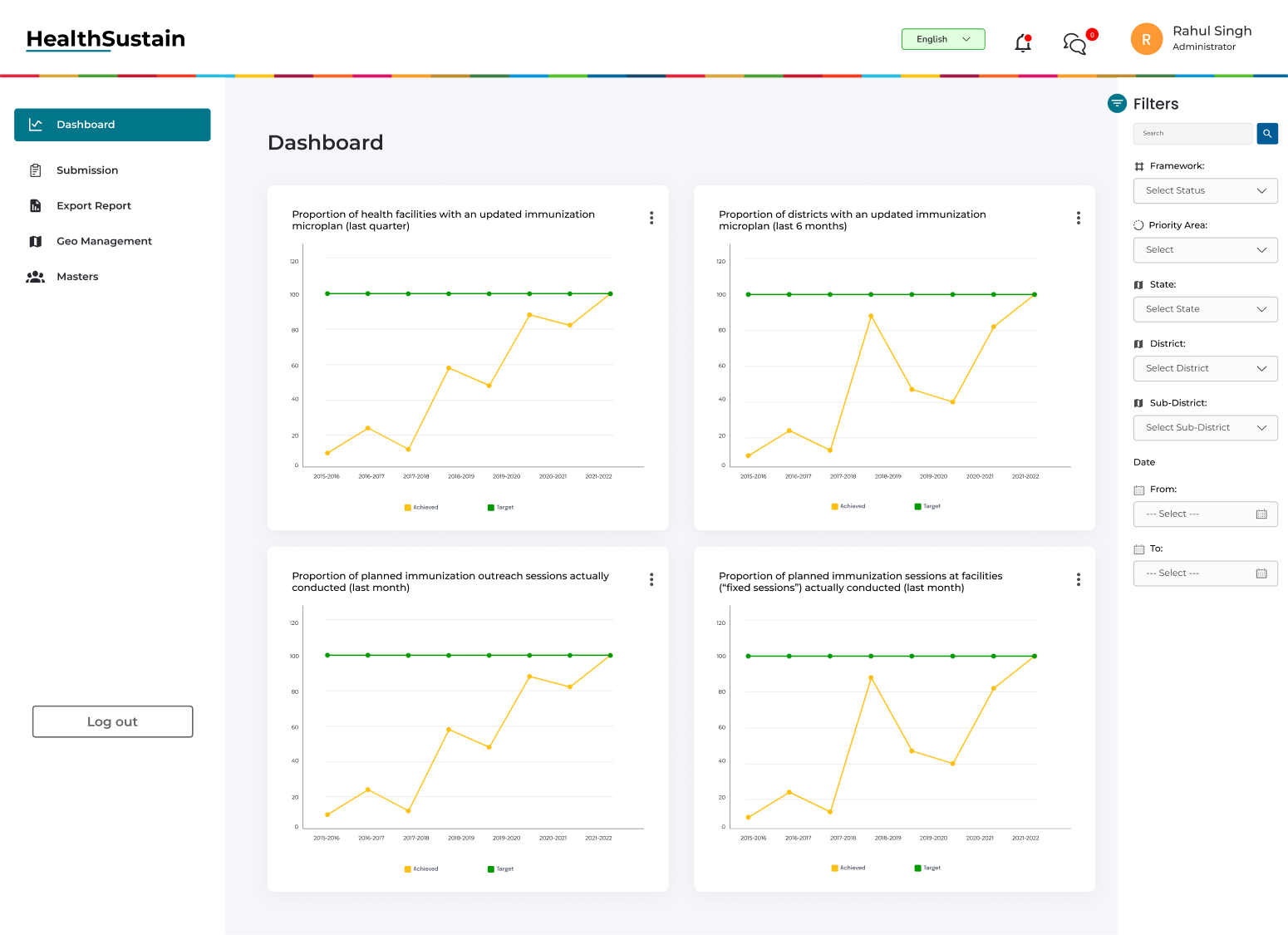Toggle Target legend in districts microplan chart

coord(928,506)
